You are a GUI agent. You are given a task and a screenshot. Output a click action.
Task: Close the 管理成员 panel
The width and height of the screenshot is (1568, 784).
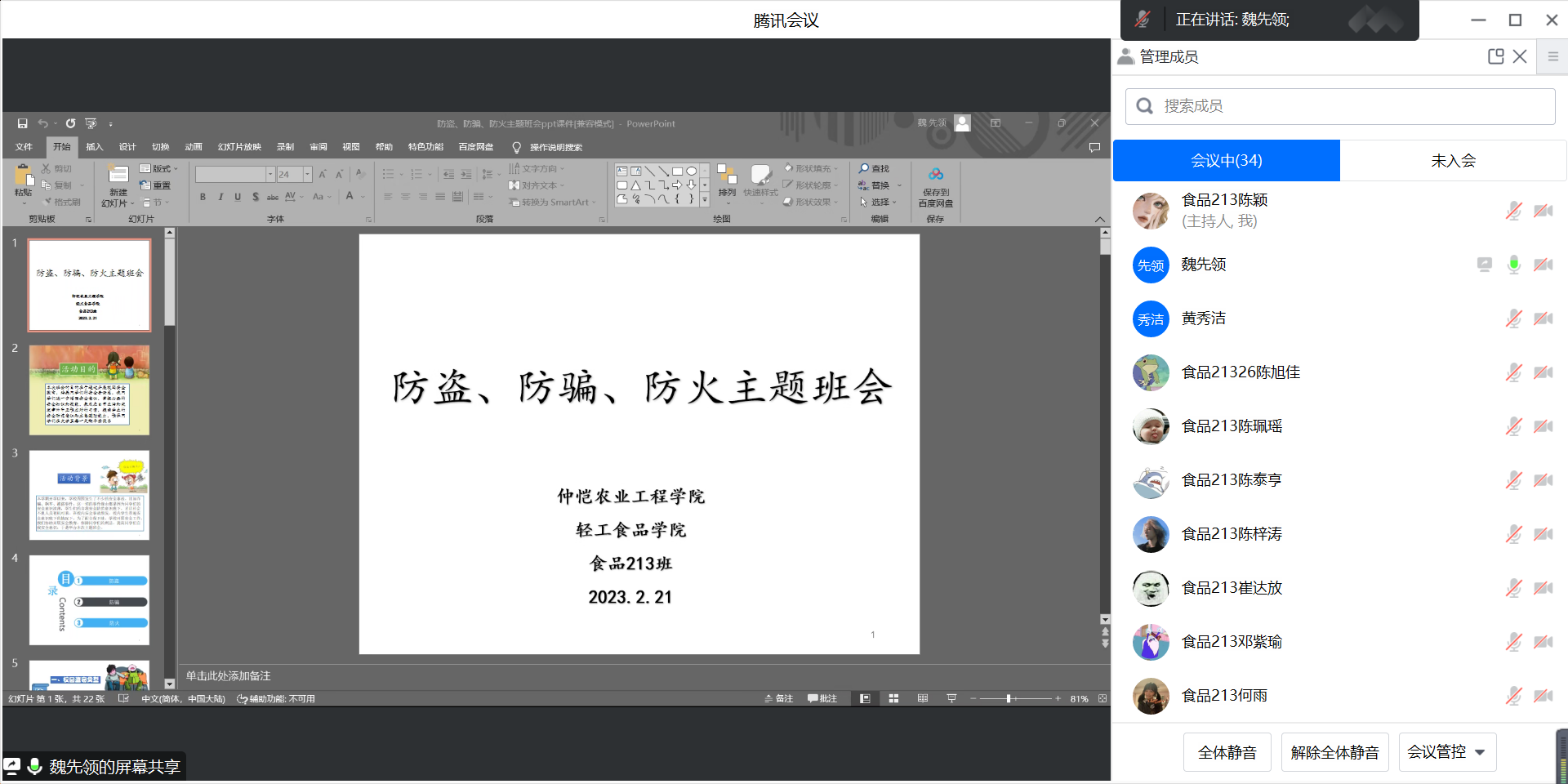1520,56
